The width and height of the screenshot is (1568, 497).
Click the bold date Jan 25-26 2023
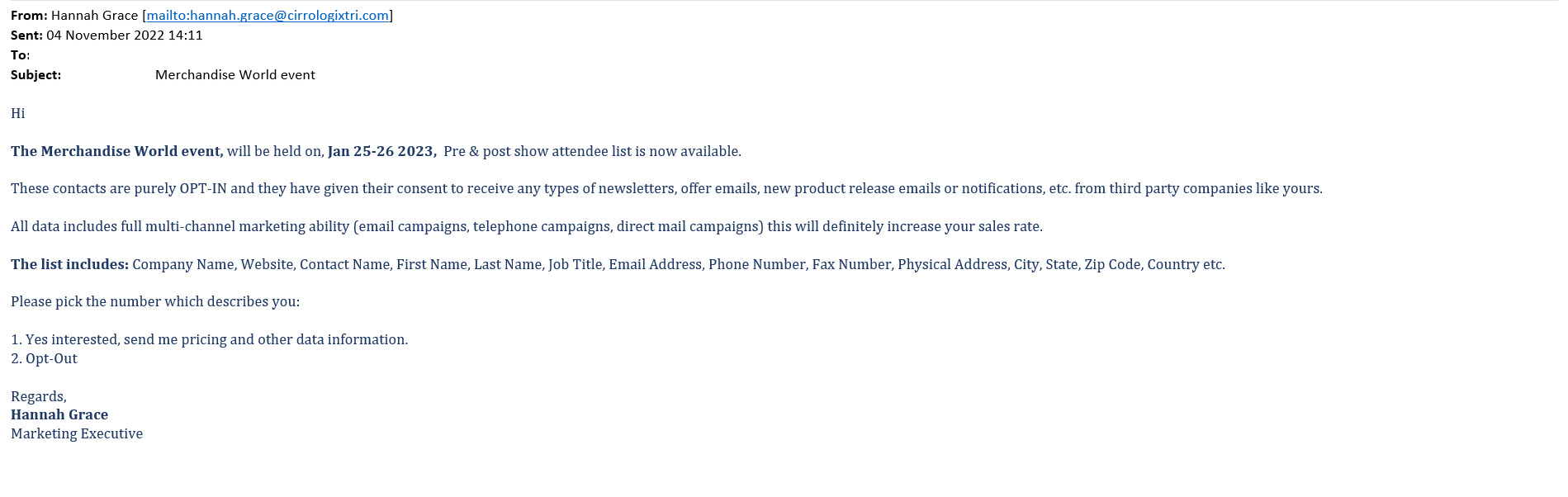tap(381, 151)
